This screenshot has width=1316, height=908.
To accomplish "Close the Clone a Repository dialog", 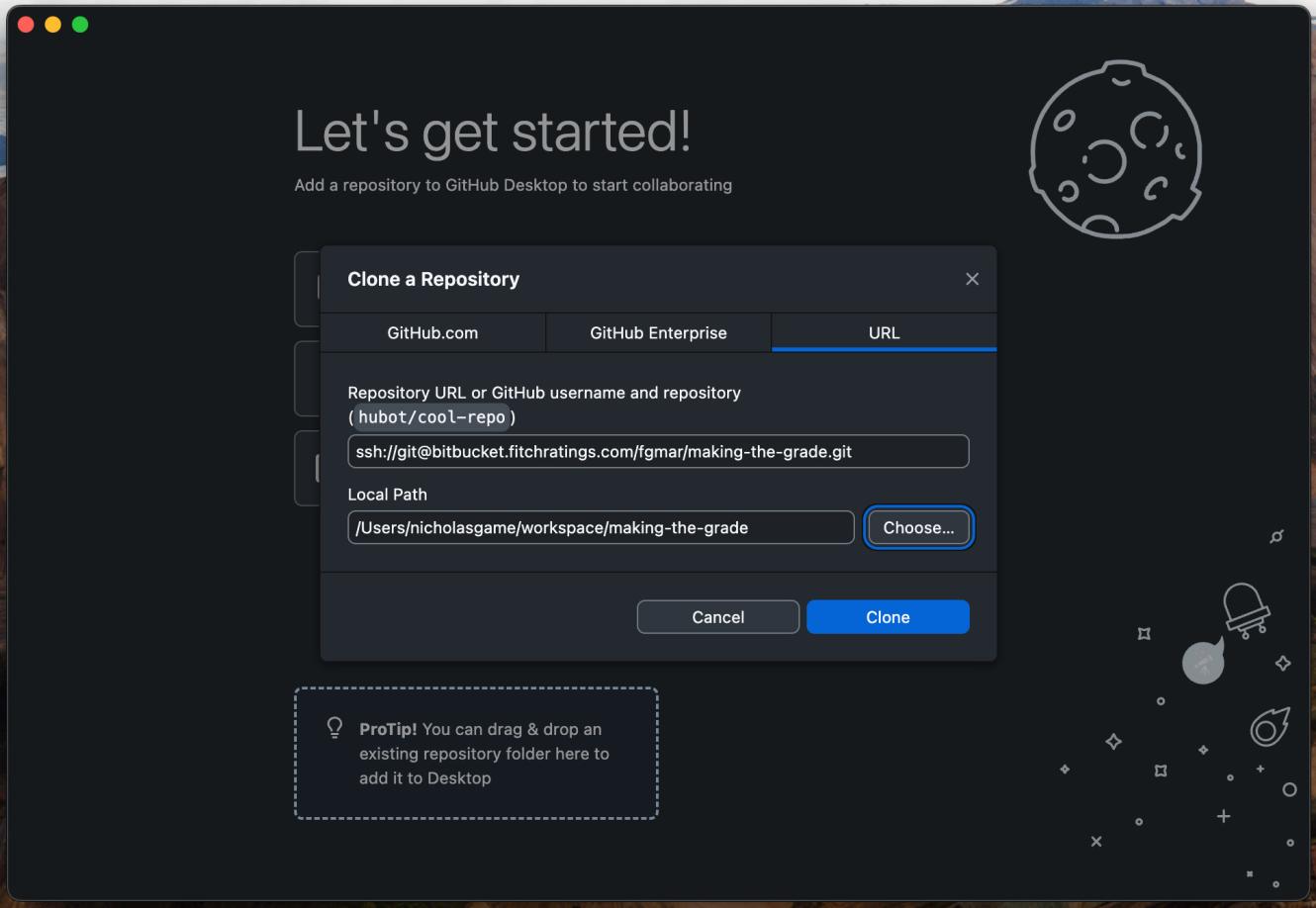I will tap(972, 279).
